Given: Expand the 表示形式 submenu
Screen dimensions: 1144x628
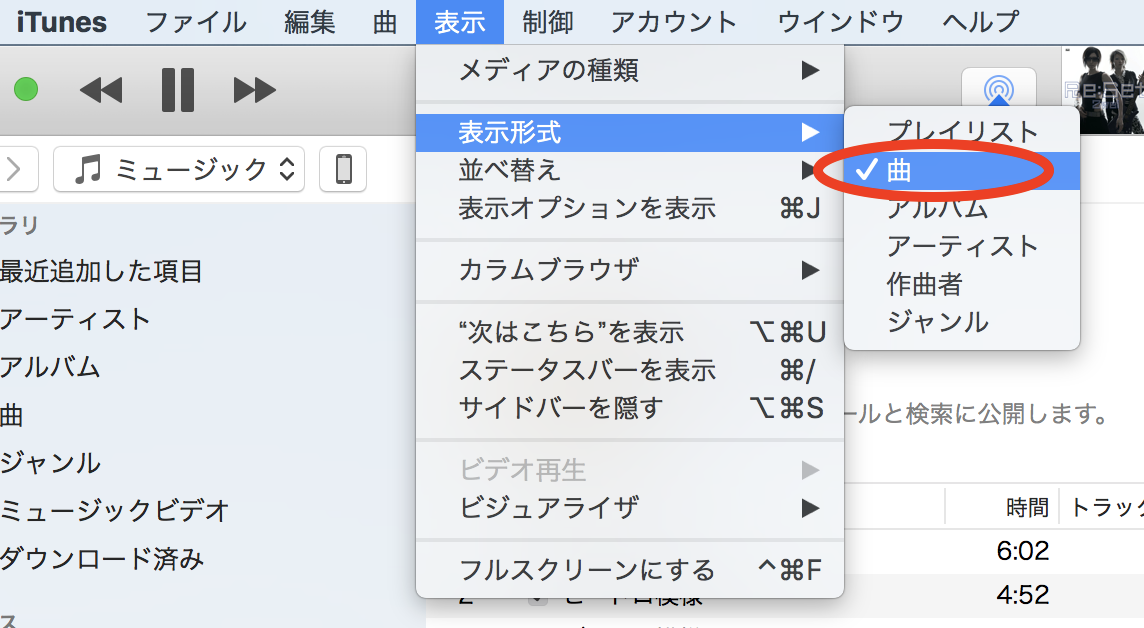Looking at the screenshot, I should (x=630, y=133).
